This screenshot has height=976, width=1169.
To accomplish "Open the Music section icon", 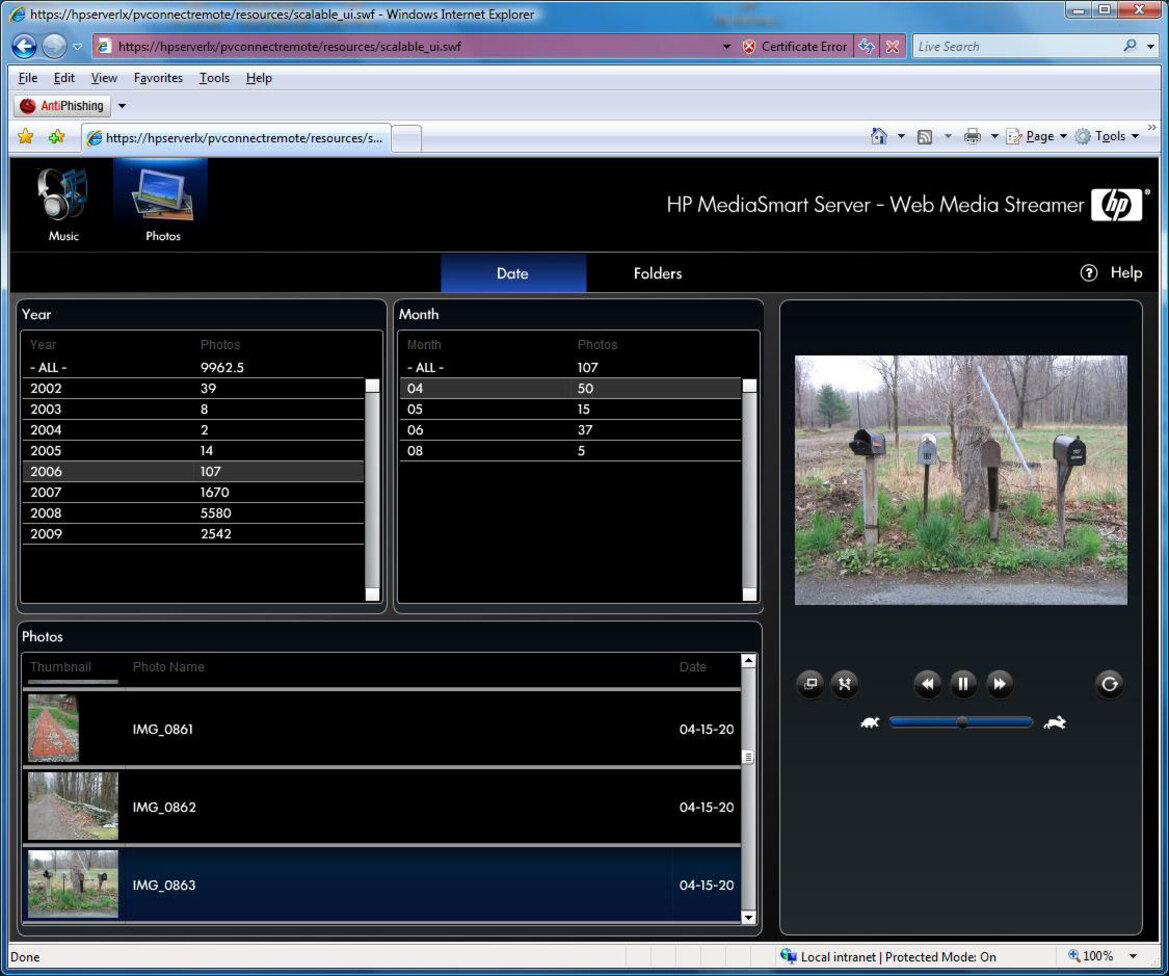I will click(x=63, y=195).
